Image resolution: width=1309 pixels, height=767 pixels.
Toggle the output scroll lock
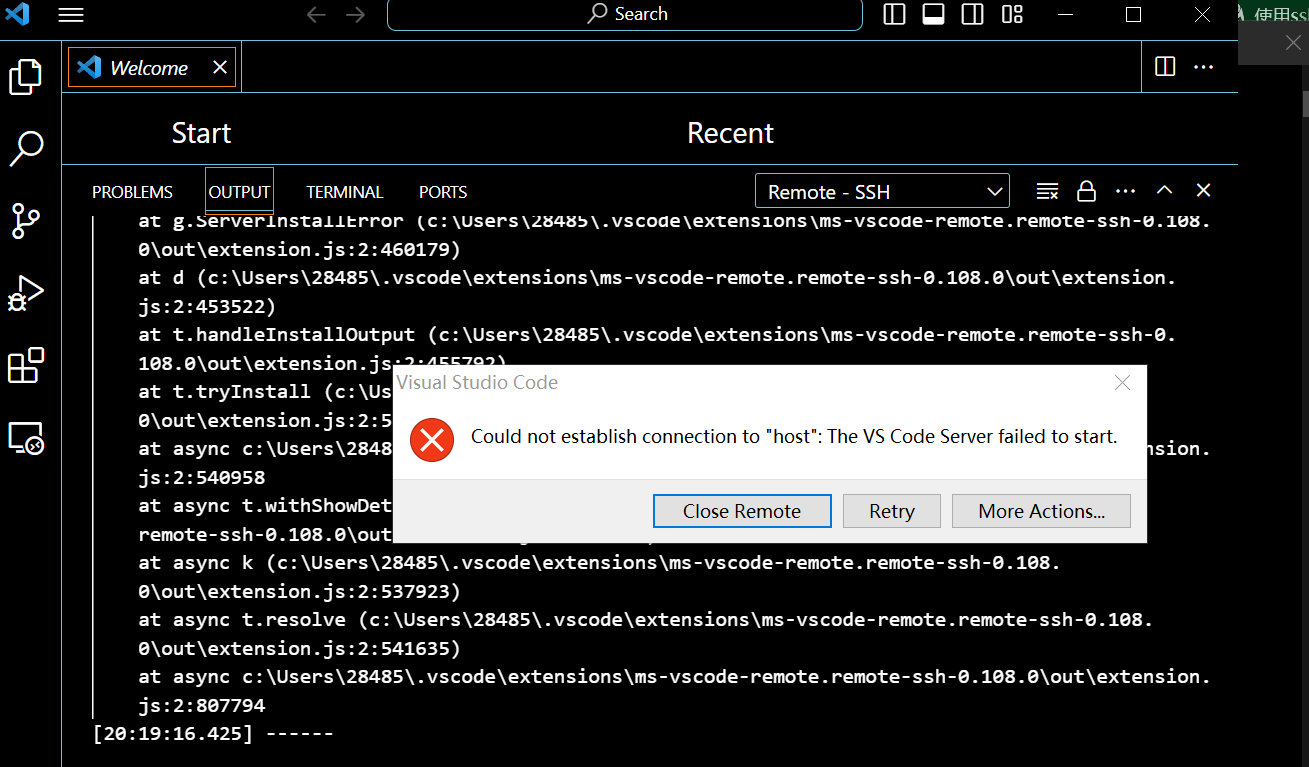point(1086,191)
